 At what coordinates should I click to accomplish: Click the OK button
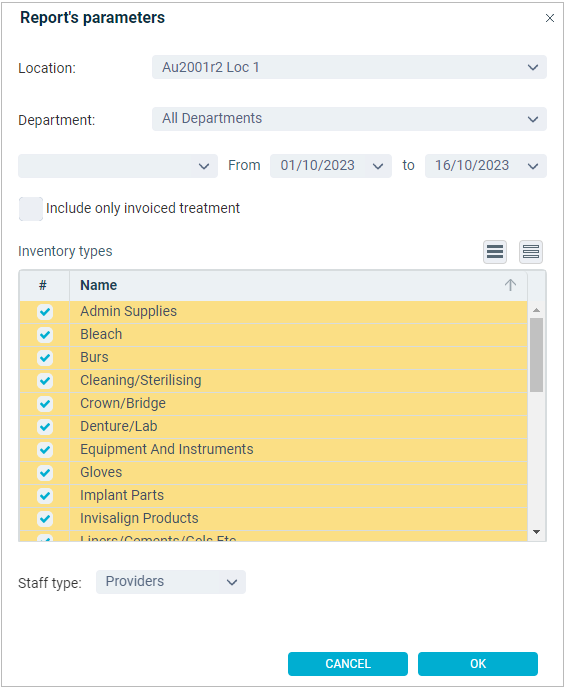pos(478,664)
